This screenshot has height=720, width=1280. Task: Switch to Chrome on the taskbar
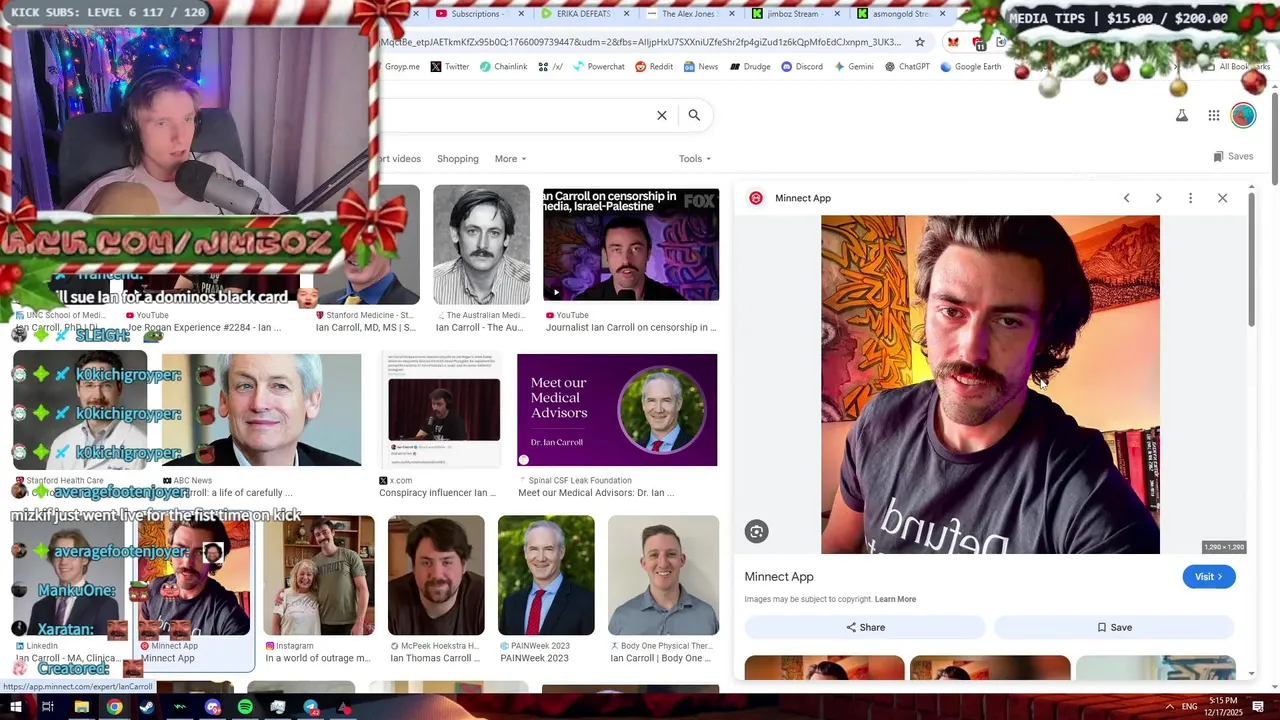114,707
